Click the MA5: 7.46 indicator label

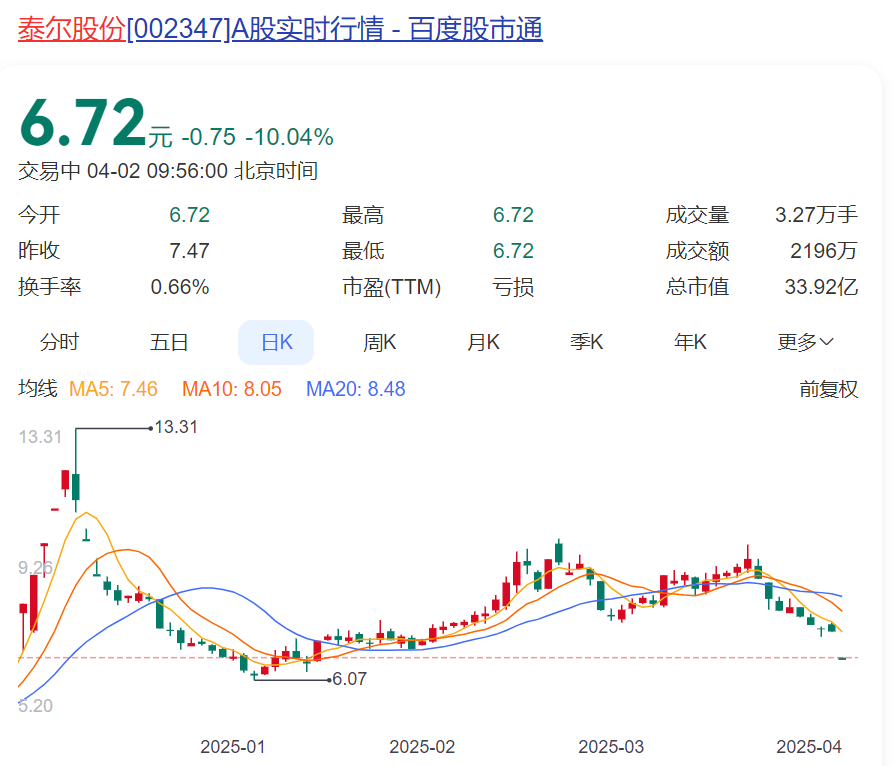point(113,389)
